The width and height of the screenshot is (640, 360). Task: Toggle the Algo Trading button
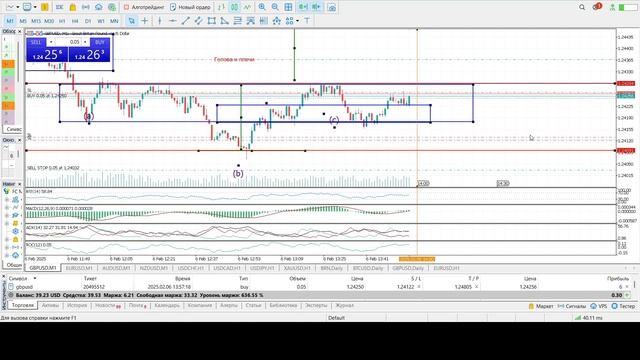point(144,7)
